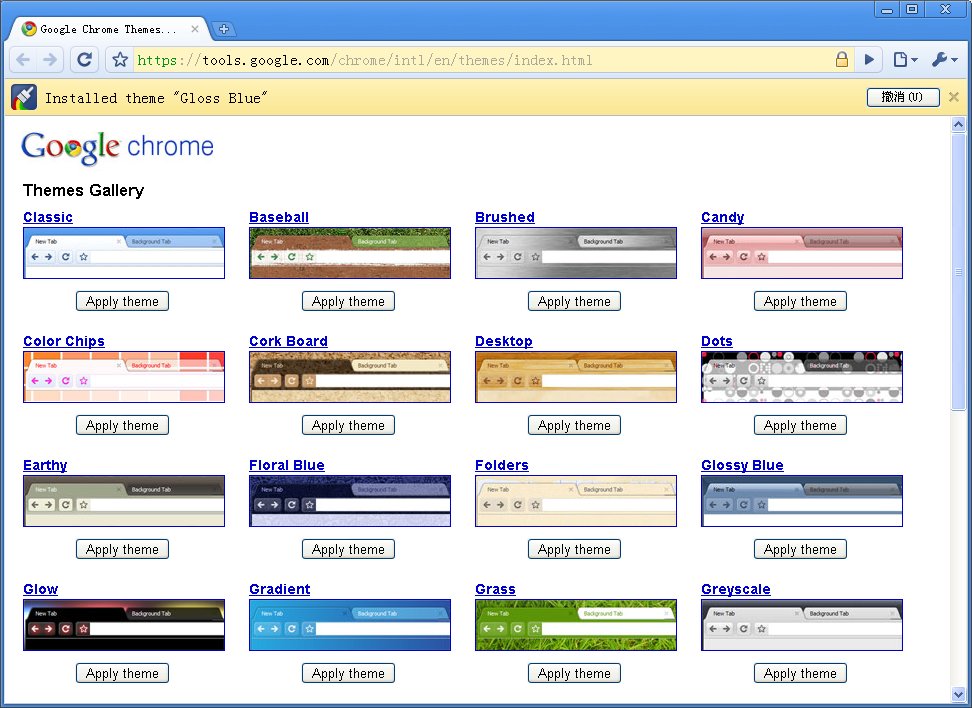Image resolution: width=972 pixels, height=708 pixels.
Task: Open a new tab with the plus button
Action: (x=224, y=29)
